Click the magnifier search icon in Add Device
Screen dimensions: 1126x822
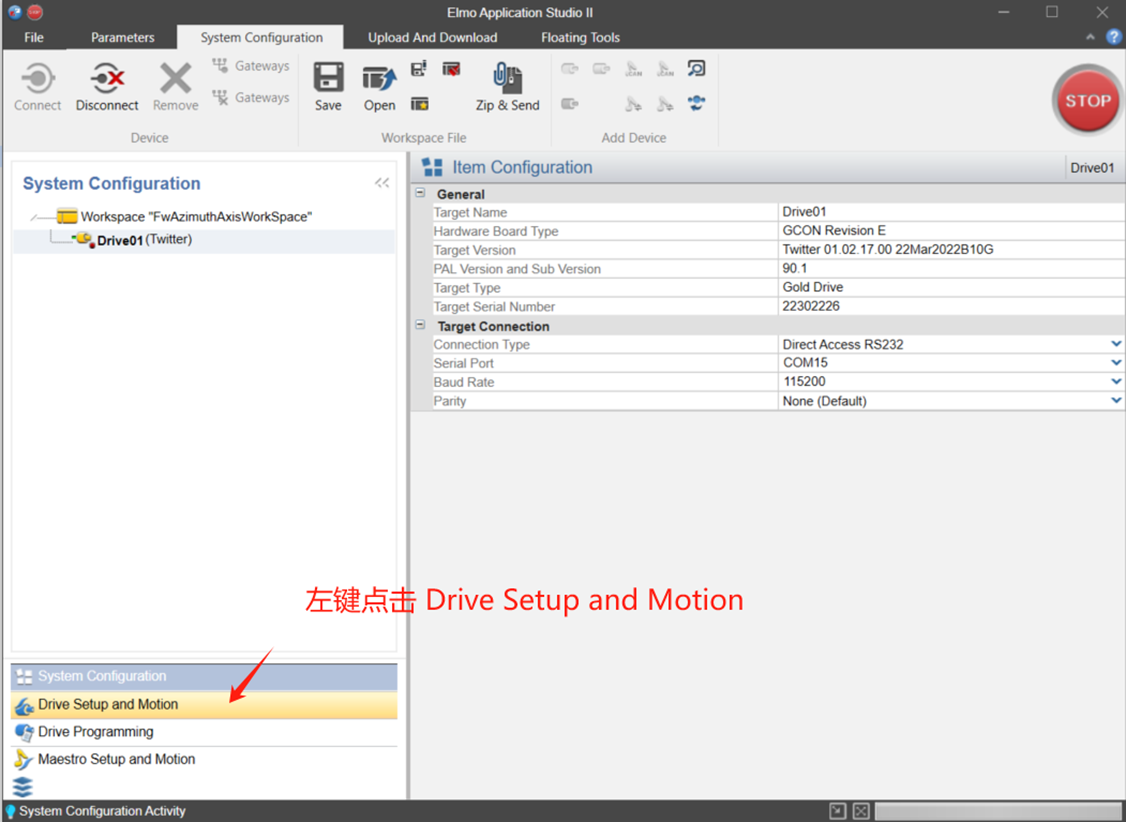pyautogui.click(x=696, y=69)
